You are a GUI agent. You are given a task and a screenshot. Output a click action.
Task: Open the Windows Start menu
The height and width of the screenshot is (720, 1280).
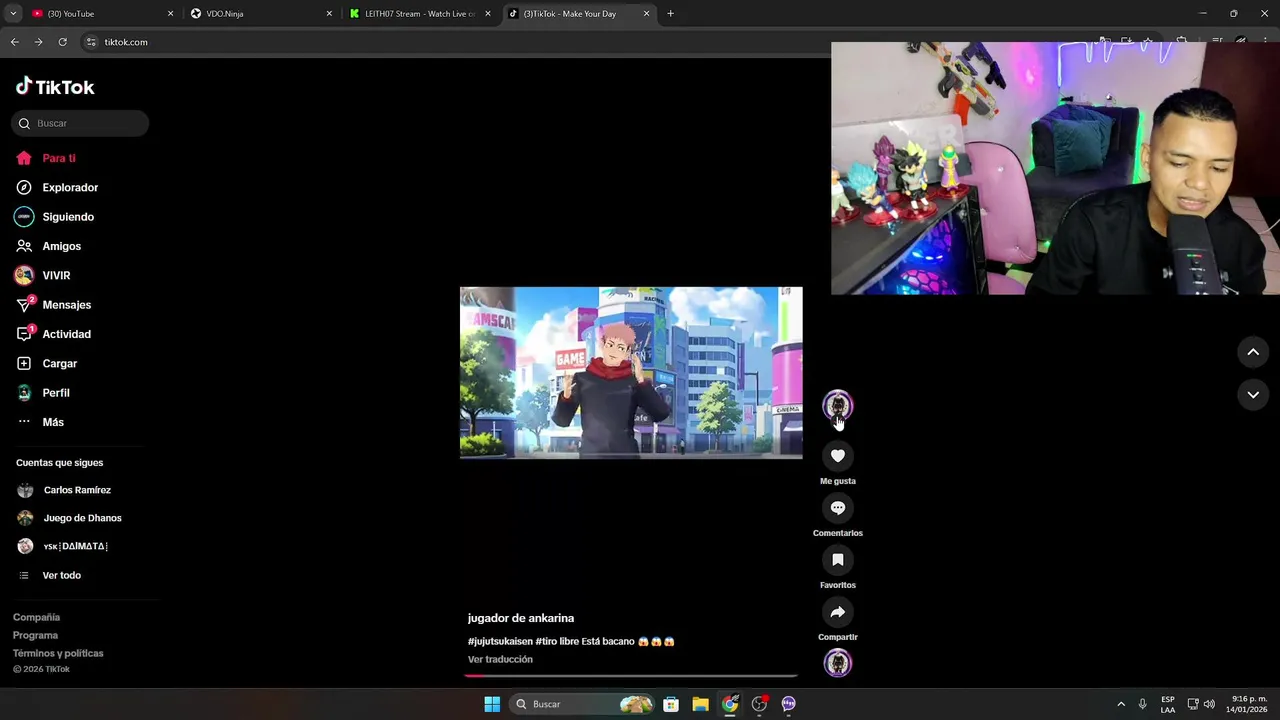click(492, 704)
